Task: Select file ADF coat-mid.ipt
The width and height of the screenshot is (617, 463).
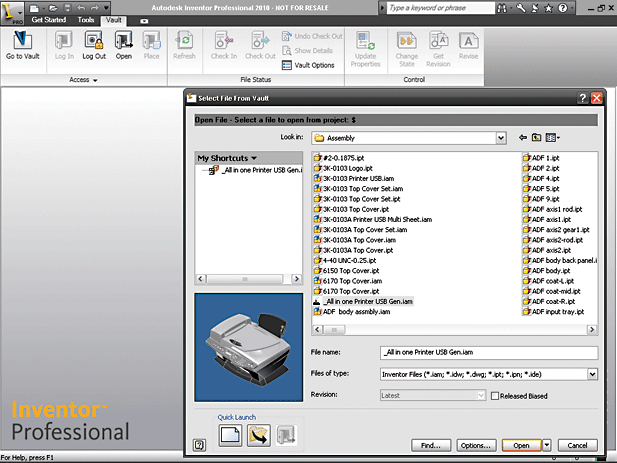Action: click(552, 291)
